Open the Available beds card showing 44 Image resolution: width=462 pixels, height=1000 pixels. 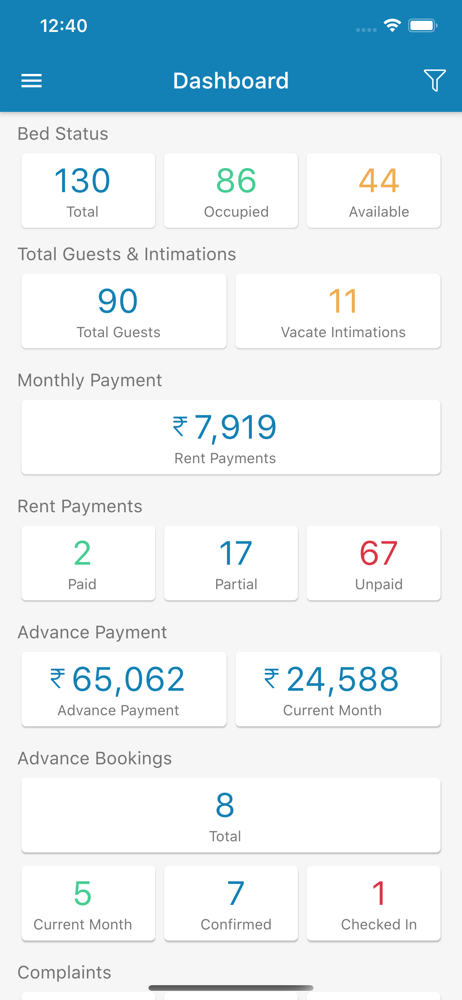374,190
